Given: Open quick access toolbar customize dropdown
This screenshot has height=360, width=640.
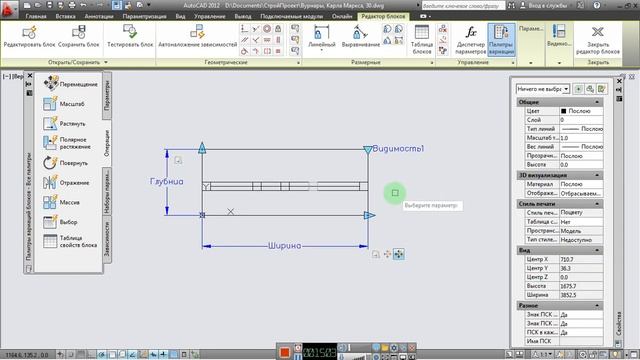Looking at the screenshot, I should click(x=149, y=5).
